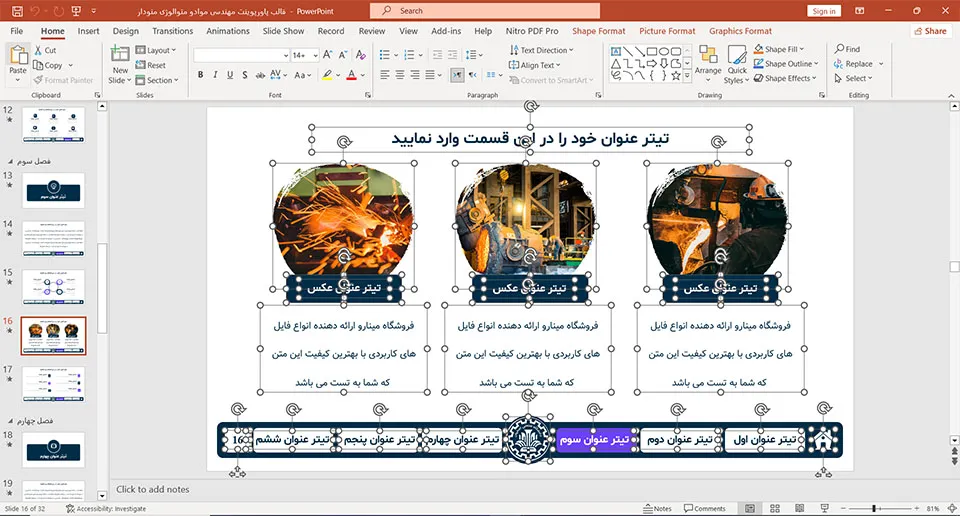
Task: Click the bullets list icon
Action: [x=384, y=55]
